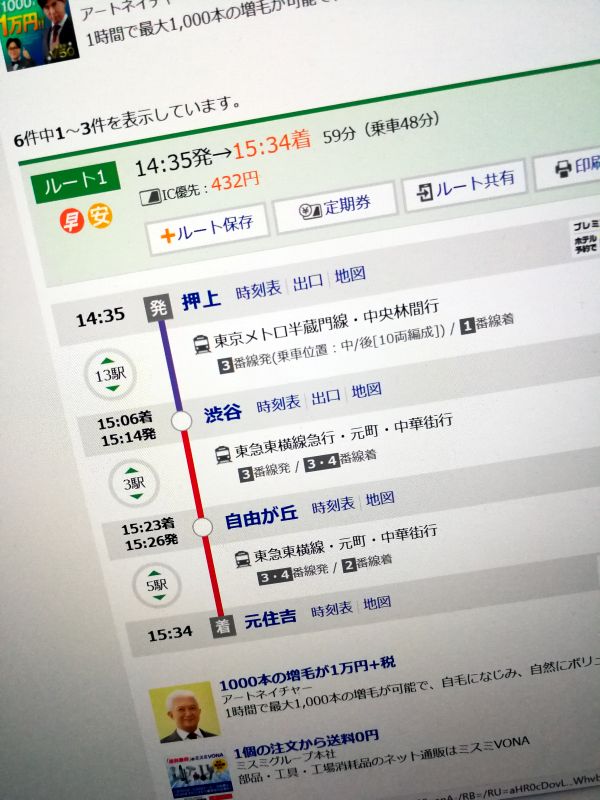Open 地図 for 押上 station

tap(350, 276)
